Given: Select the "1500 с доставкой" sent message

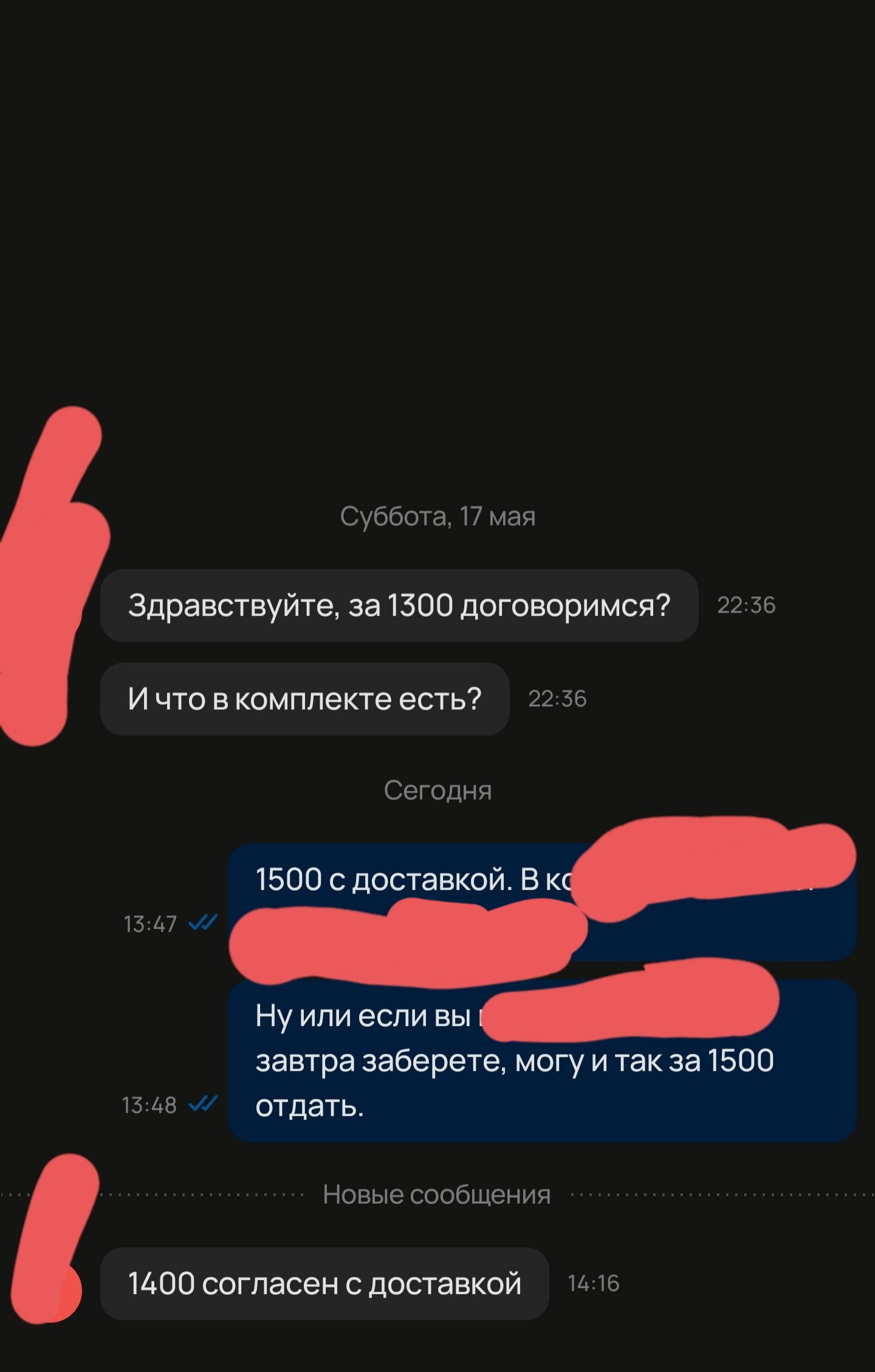Looking at the screenshot, I should point(542,902).
